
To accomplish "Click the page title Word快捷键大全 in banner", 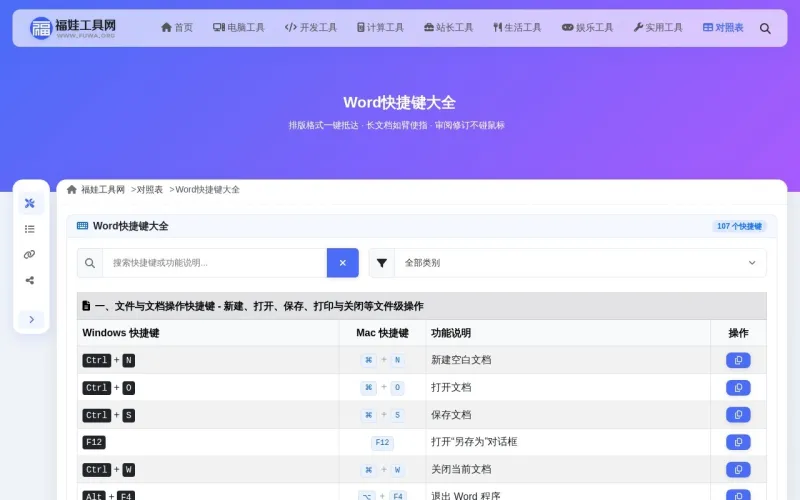I will tap(399, 103).
